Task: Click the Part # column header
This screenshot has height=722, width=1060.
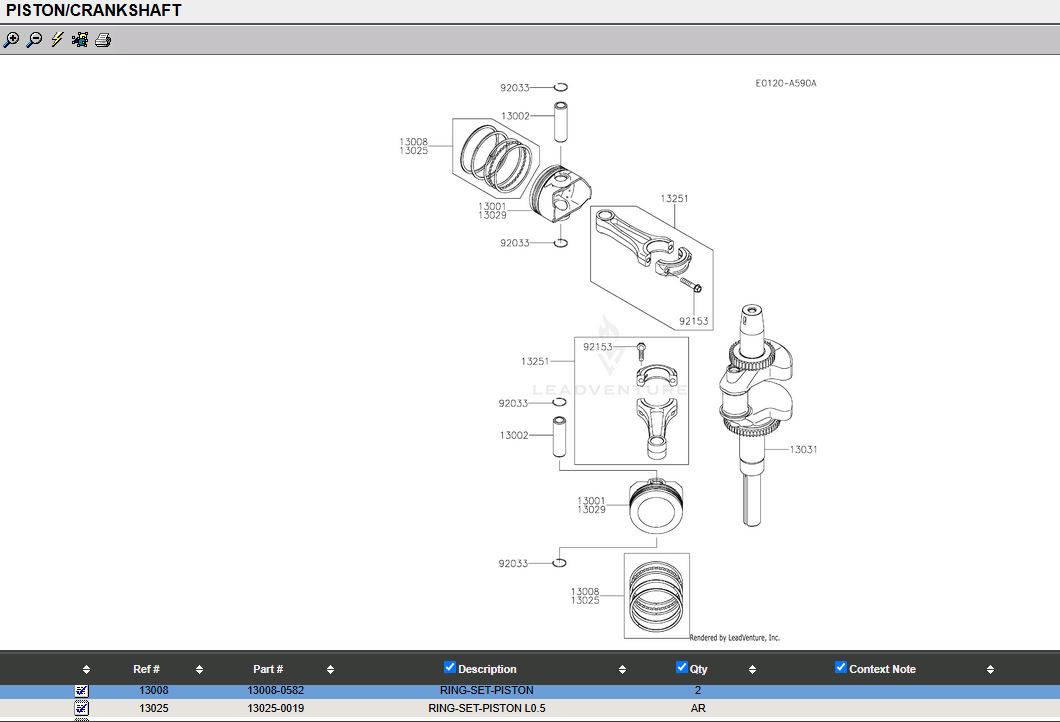Action: 268,669
